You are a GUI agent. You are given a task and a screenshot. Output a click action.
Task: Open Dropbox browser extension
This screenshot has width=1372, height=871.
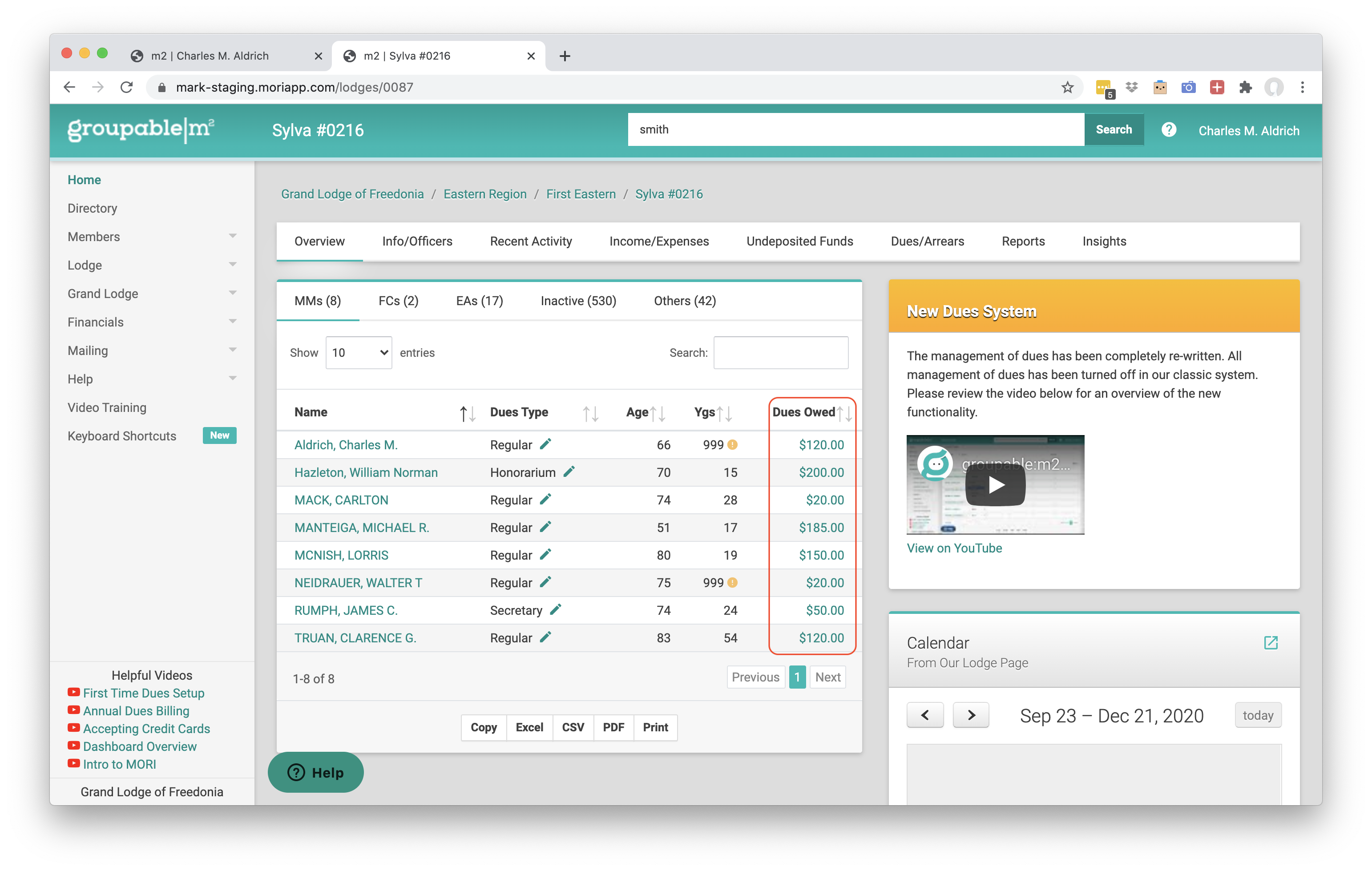click(1132, 87)
